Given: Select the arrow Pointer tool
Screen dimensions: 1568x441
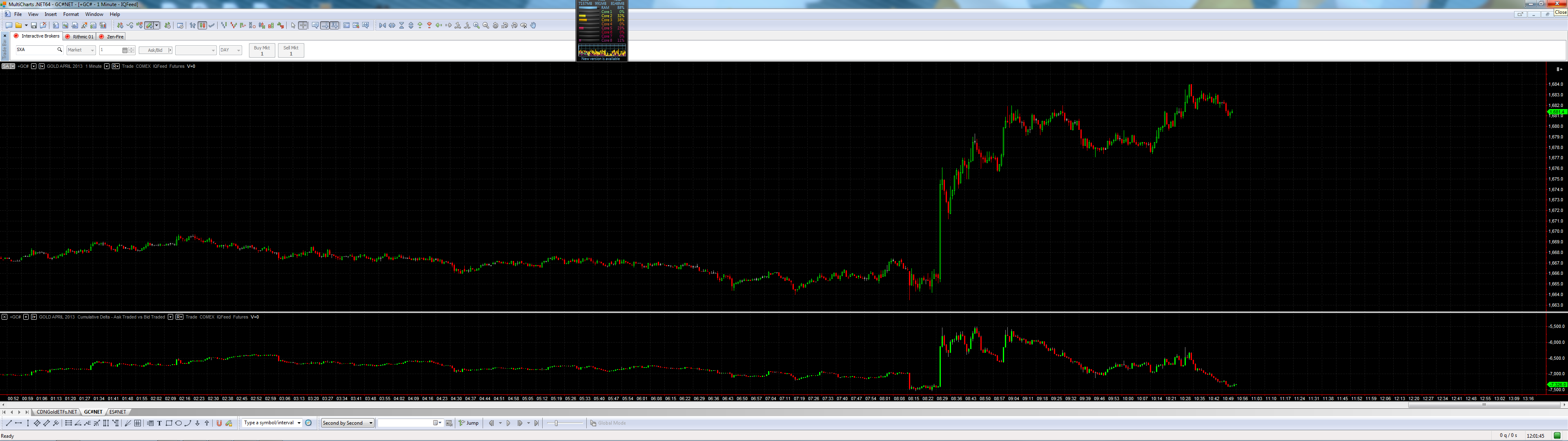Looking at the screenshot, I should click(x=294, y=26).
